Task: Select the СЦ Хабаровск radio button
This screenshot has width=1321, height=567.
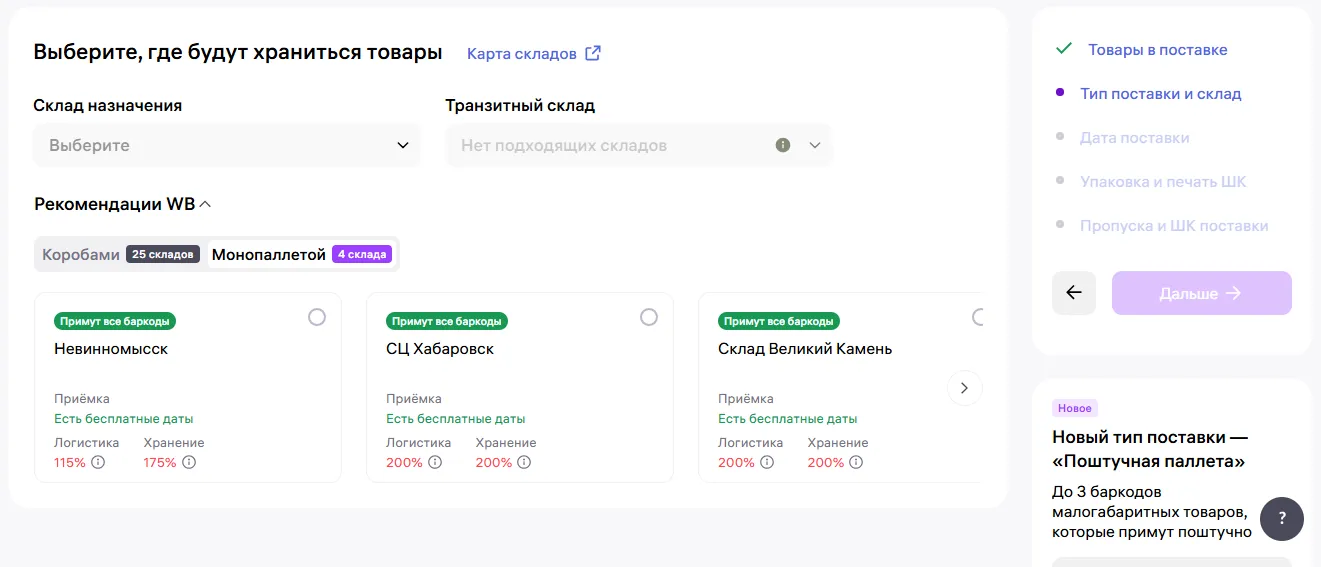Action: (x=649, y=317)
